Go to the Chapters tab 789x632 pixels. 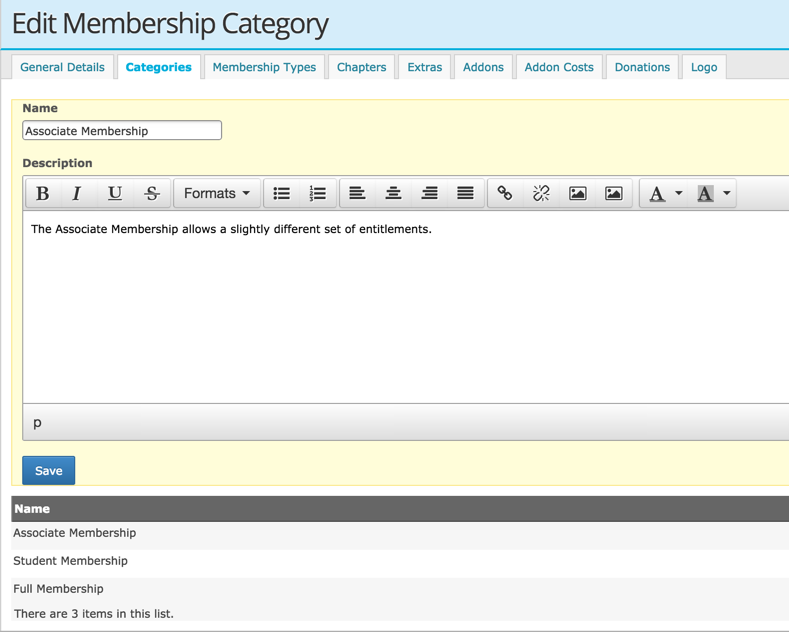point(362,67)
